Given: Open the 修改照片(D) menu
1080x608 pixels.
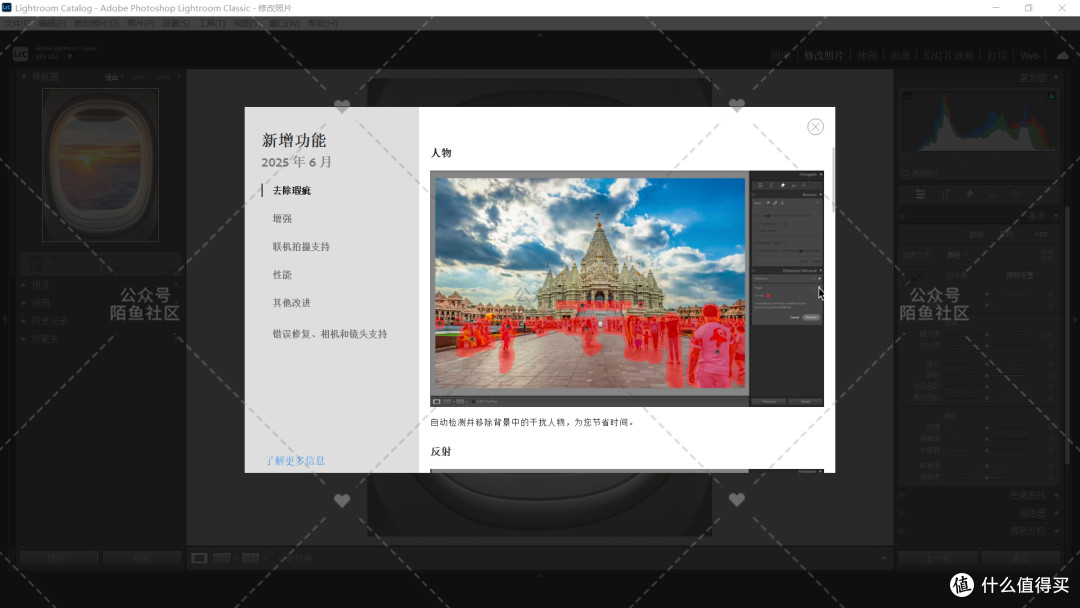Looking at the screenshot, I should pos(96,23).
